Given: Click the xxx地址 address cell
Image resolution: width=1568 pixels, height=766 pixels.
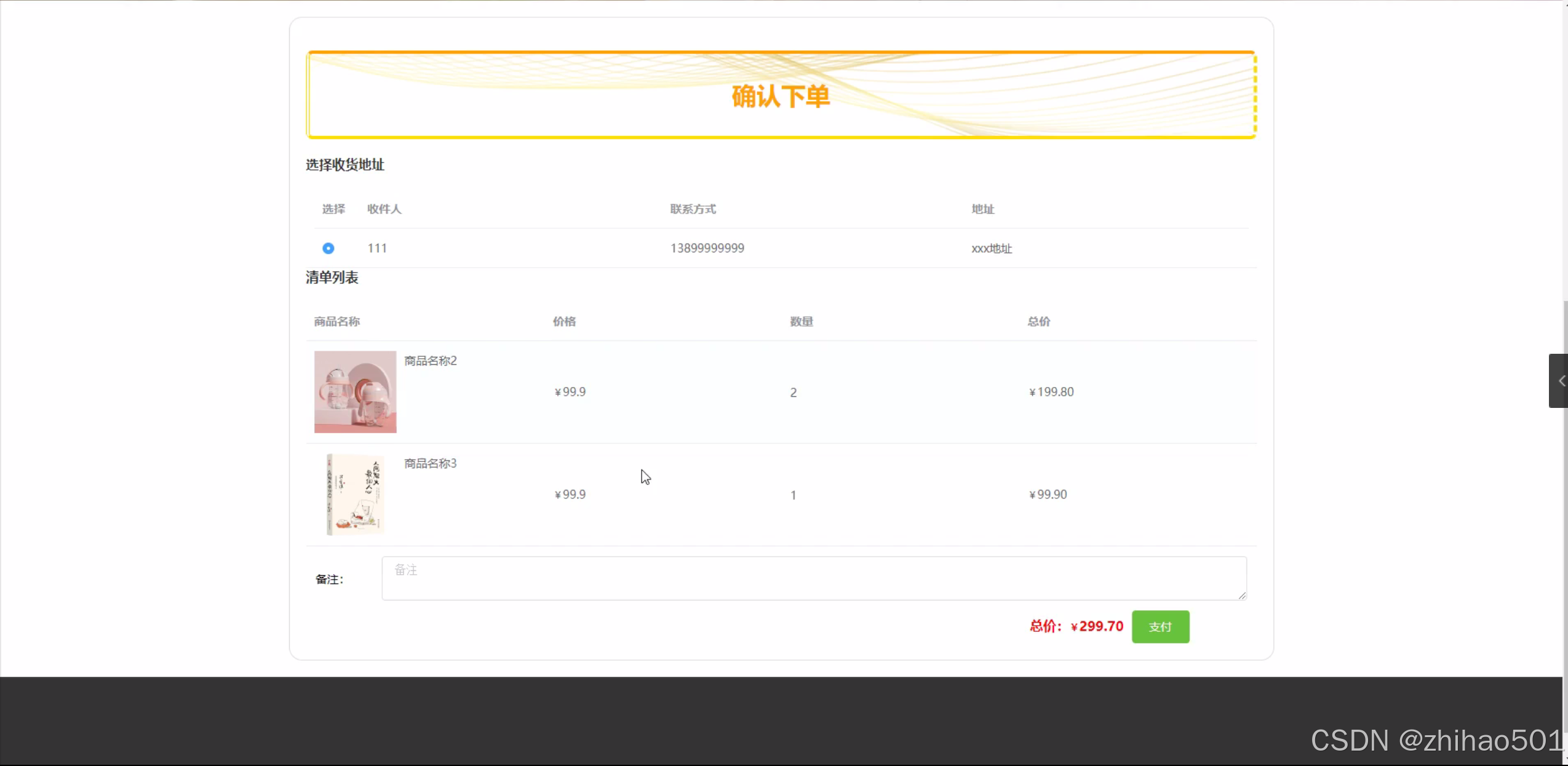Looking at the screenshot, I should (991, 249).
